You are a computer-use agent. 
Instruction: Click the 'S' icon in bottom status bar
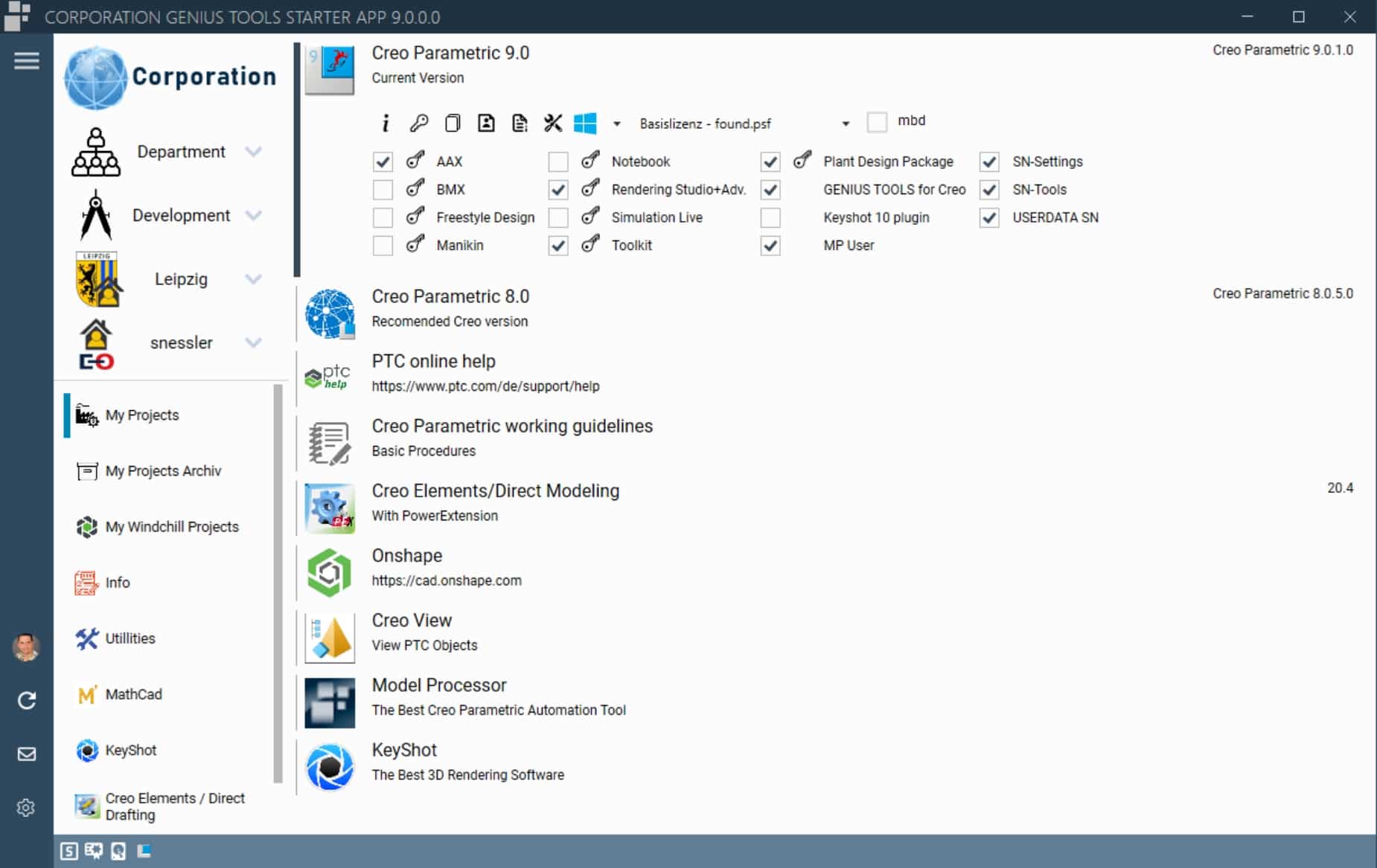[69, 851]
